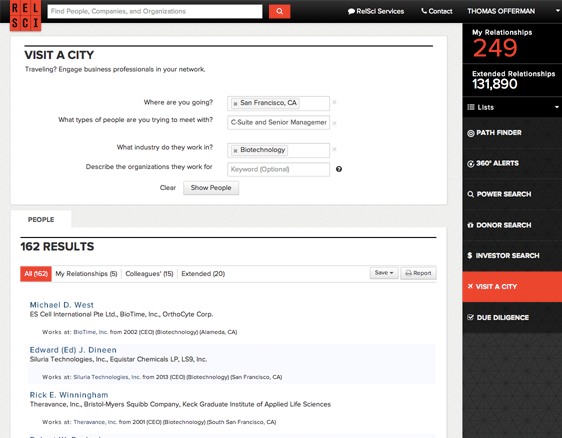Open Edward (Ed) J. Dineen profile

coord(73,350)
